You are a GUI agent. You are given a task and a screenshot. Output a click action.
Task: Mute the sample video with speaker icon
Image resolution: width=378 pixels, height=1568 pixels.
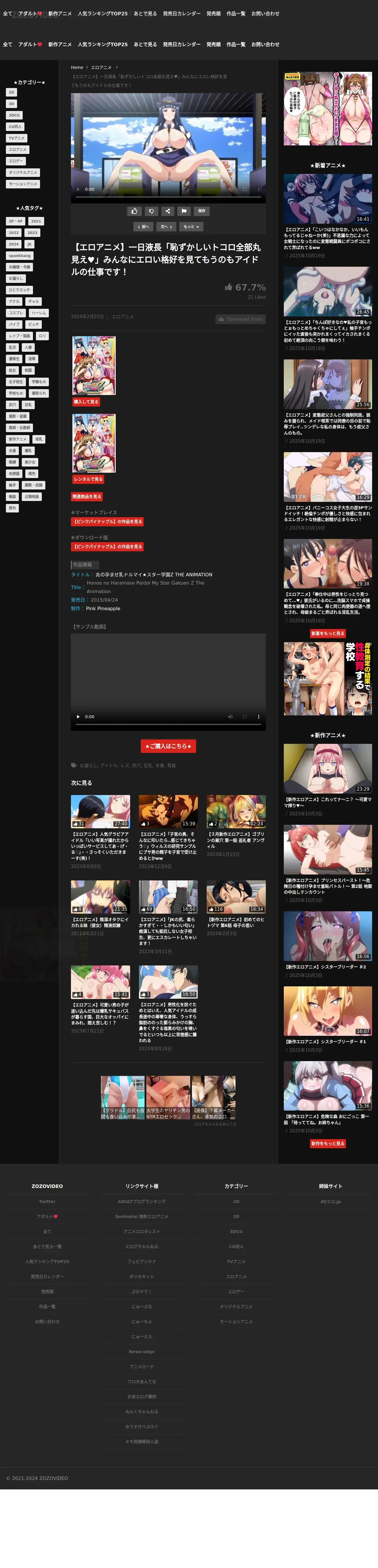click(230, 716)
